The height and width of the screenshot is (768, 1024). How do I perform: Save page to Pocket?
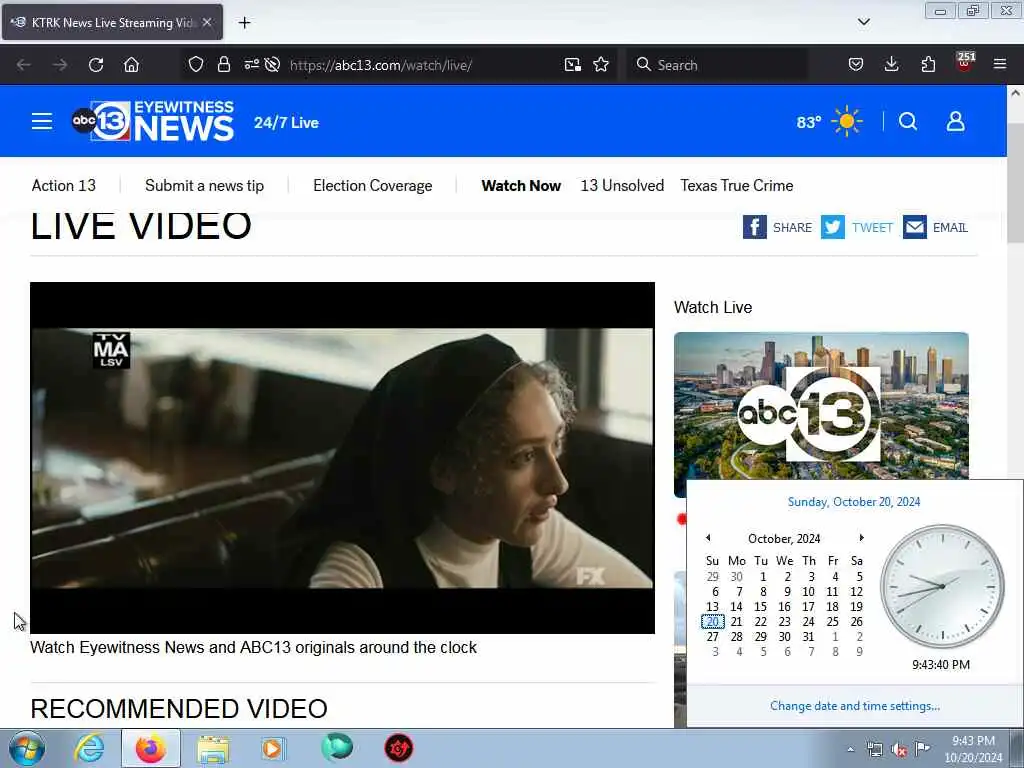856,65
